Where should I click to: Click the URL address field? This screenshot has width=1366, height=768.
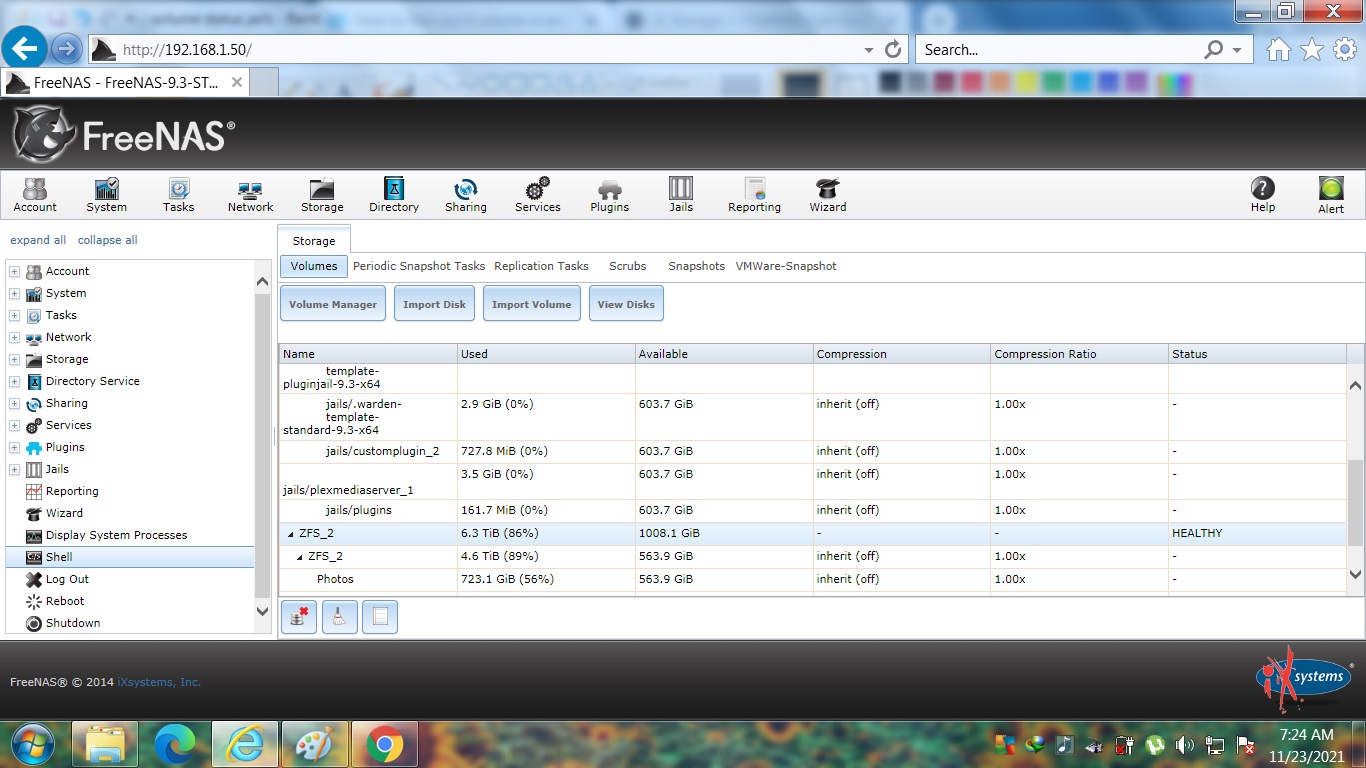click(x=490, y=49)
